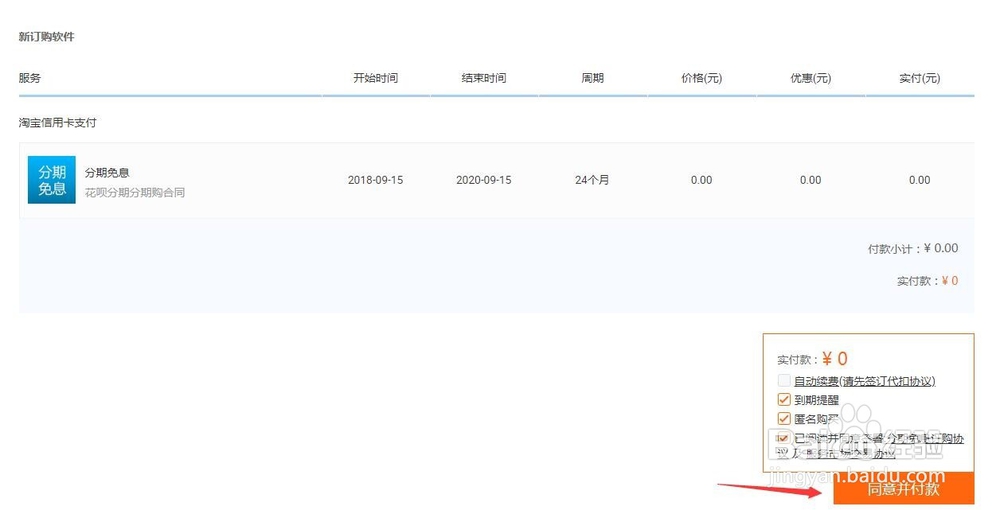
Task: Click the 实付(元) column header
Action: point(920,78)
